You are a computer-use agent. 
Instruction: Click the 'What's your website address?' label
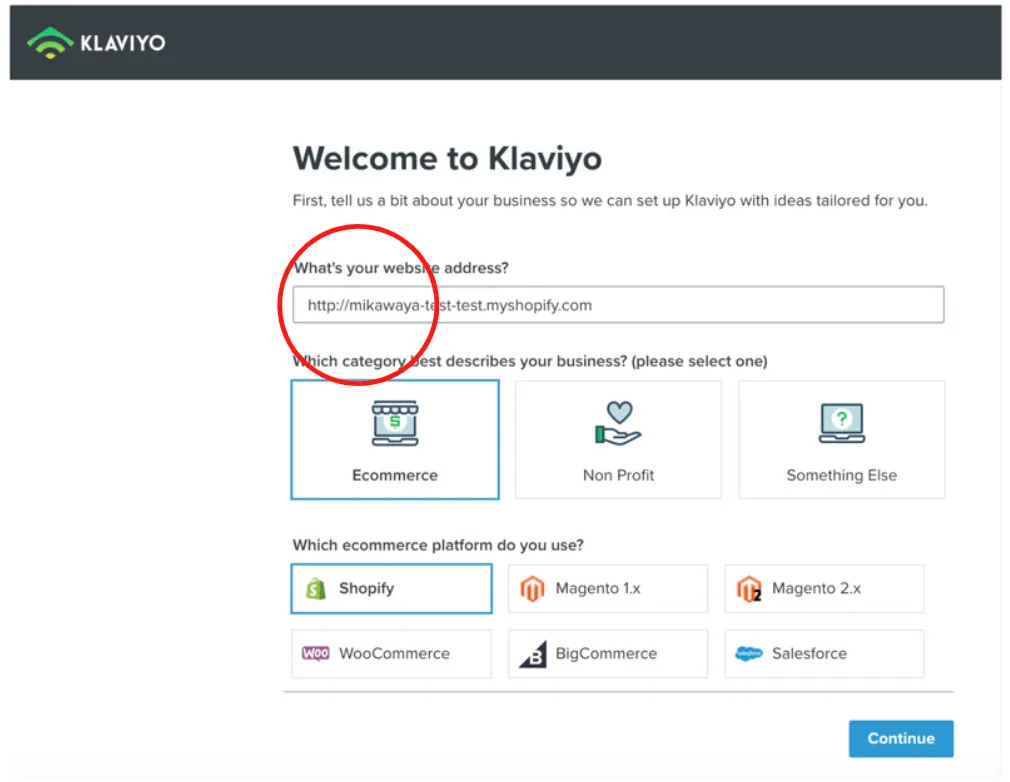[x=401, y=268]
